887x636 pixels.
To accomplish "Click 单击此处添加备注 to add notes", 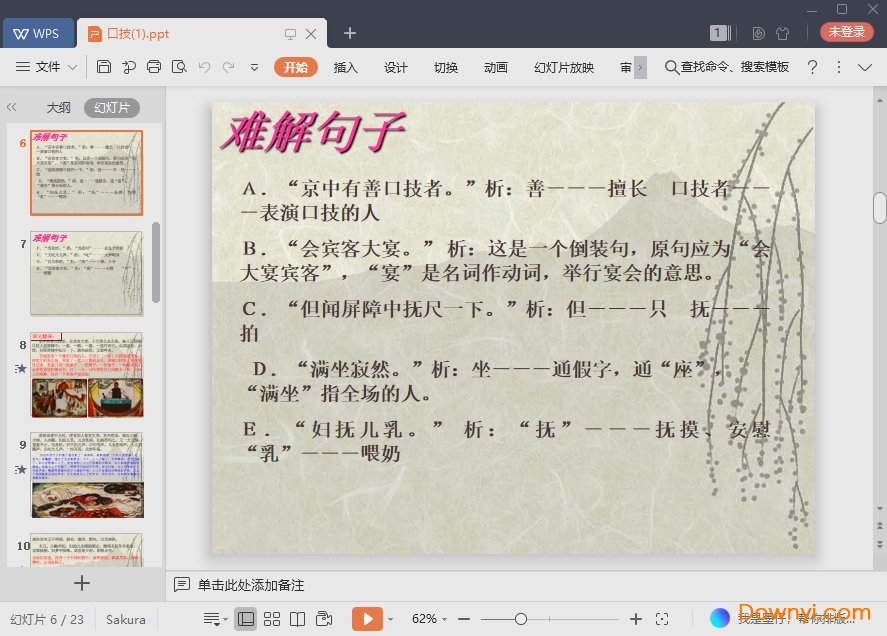I will 250,585.
